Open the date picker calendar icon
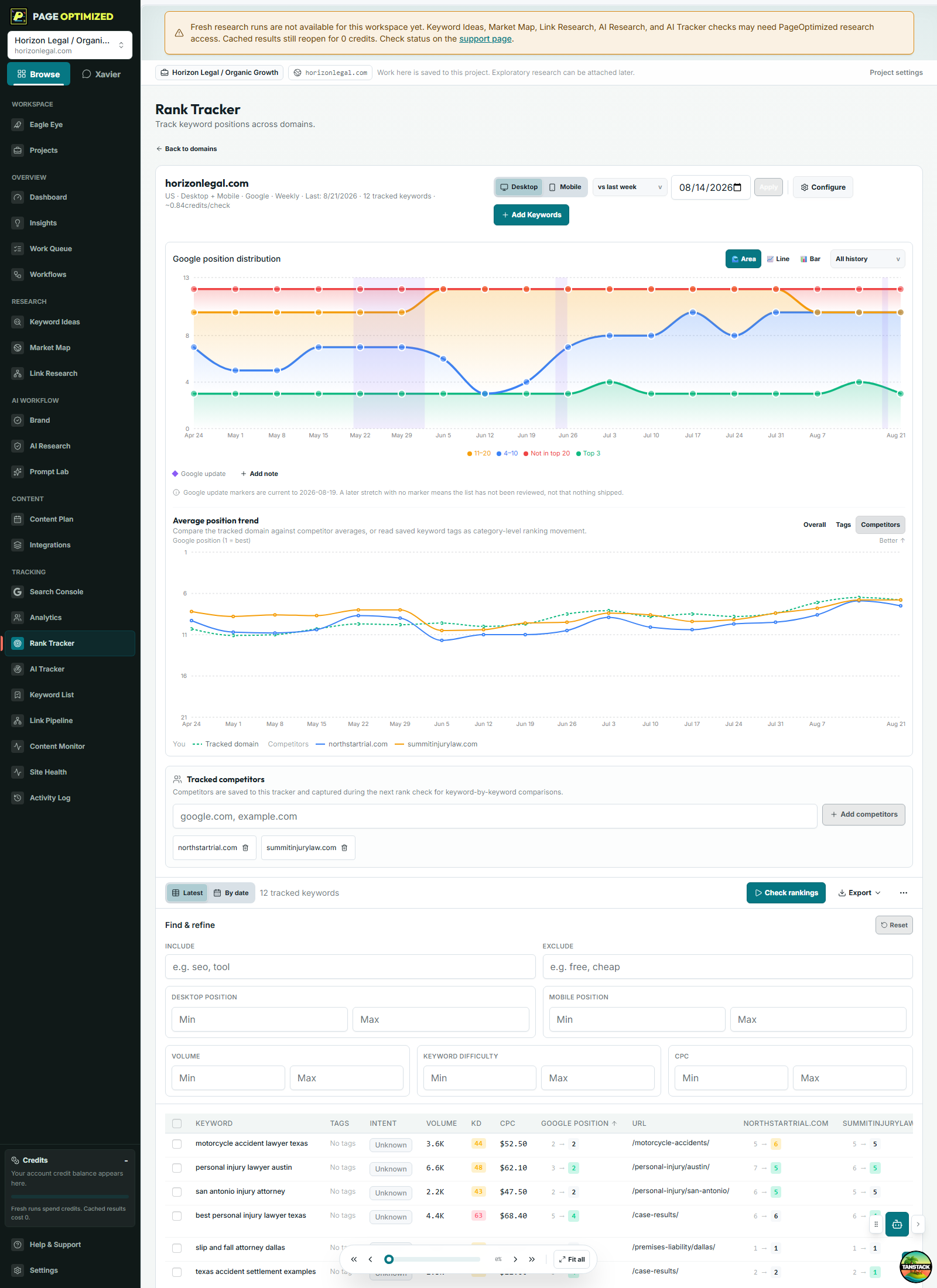The image size is (937, 1288). point(737,187)
